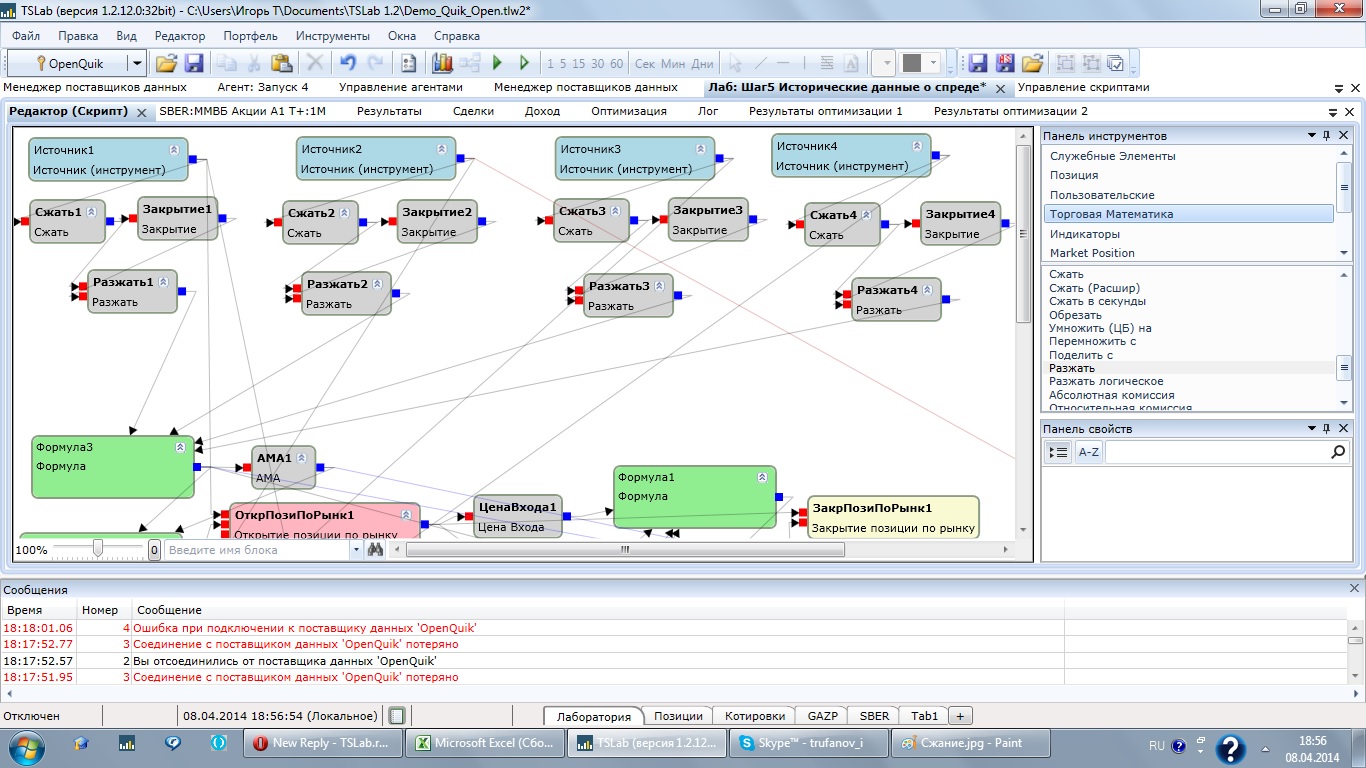This screenshot has height=768, width=1366.
Task: Click the Save As disk icon
Action: pos(1005,63)
